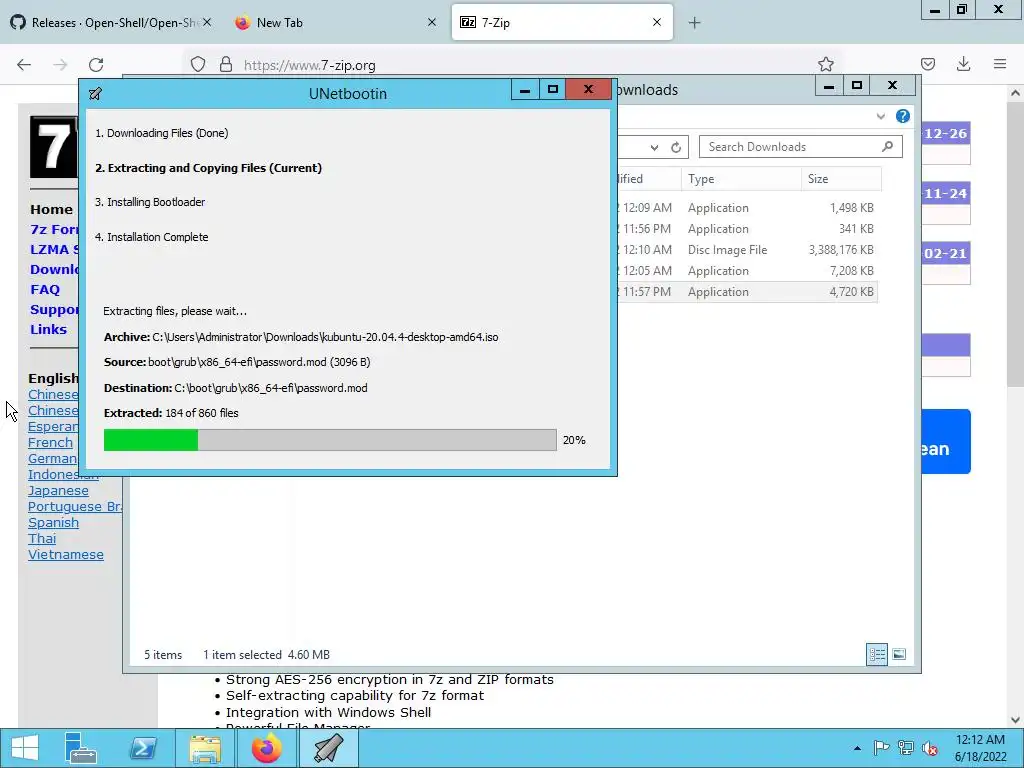
Task: Open the Save to Pocket icon
Action: coord(928,64)
